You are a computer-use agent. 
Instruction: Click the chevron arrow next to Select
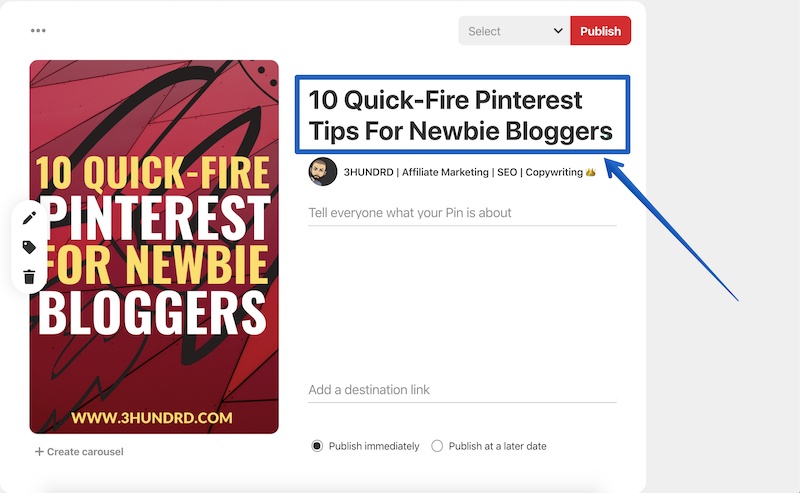558,31
